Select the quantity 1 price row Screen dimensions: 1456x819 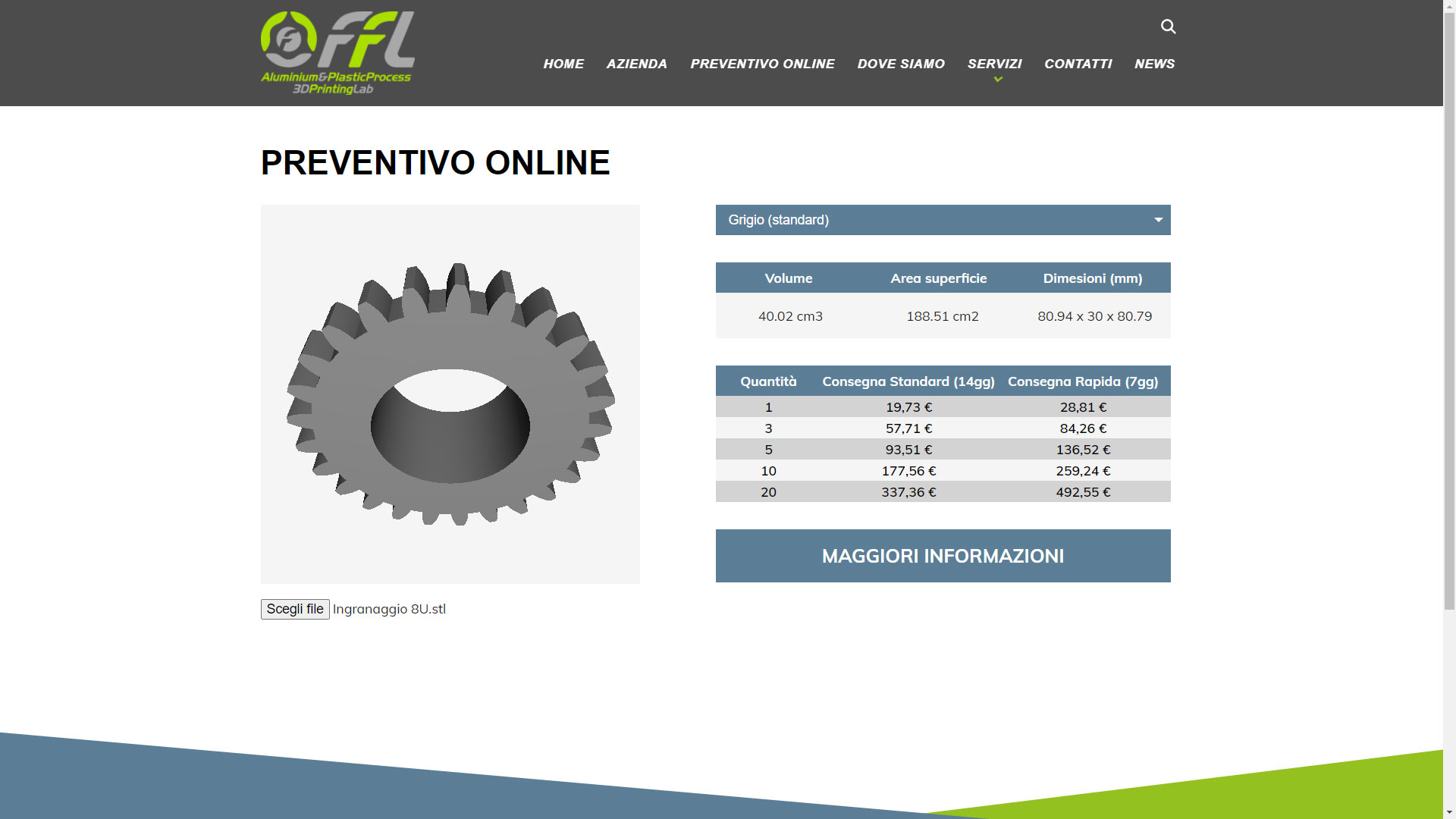768,407
